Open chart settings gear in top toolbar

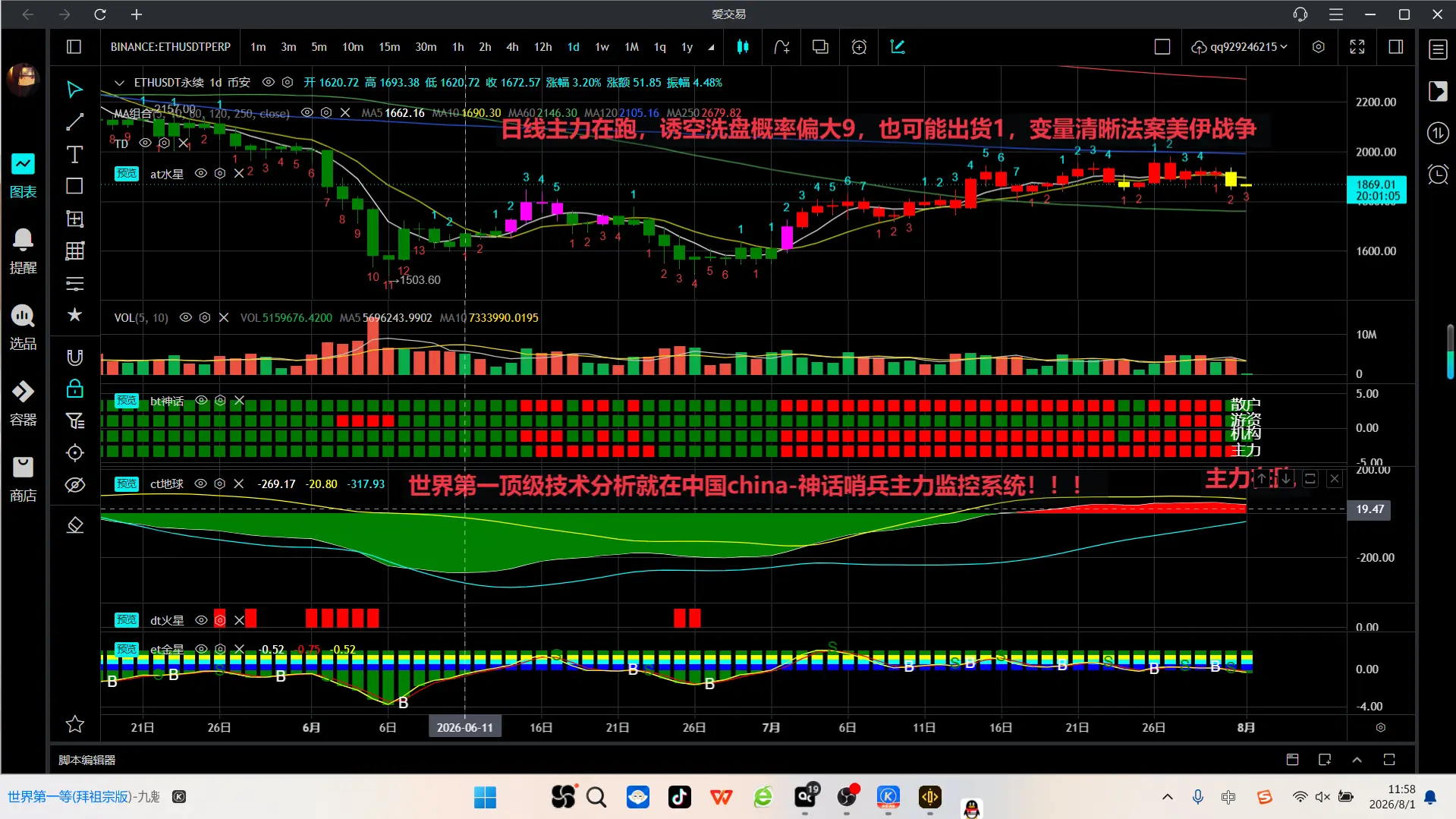[1319, 47]
